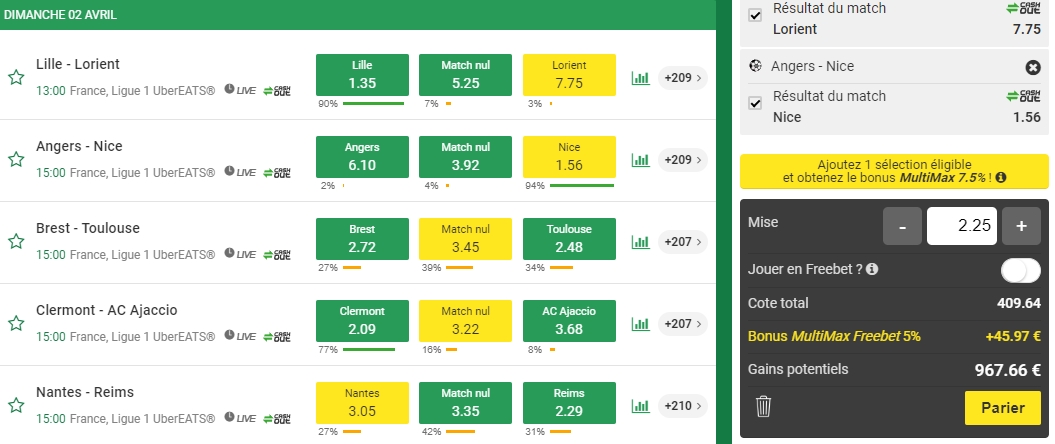Screen dimensions: 1055x444
Task: Click MultiMax bonus info icon
Action: click(x=1001, y=178)
